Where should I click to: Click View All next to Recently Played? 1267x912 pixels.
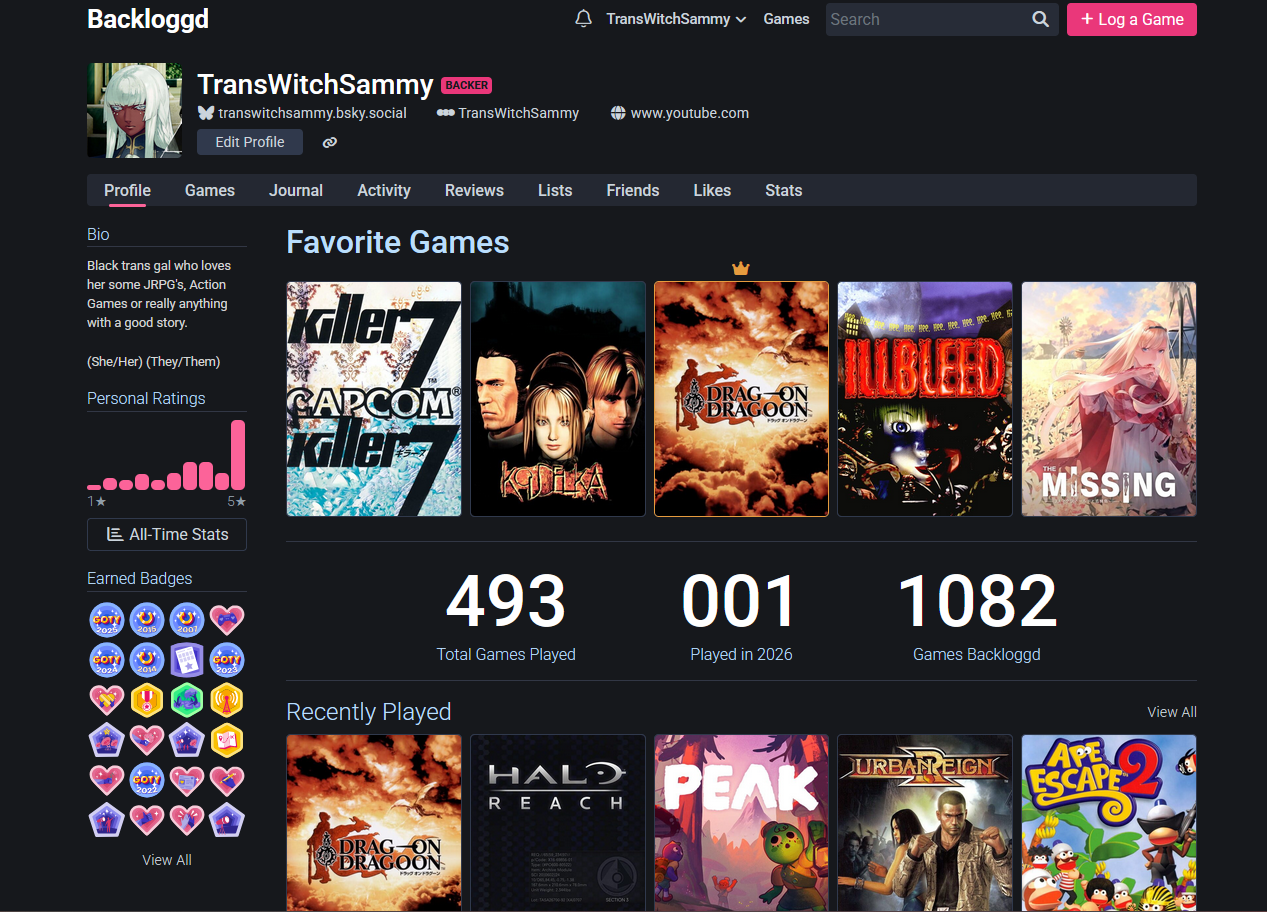(x=1171, y=712)
